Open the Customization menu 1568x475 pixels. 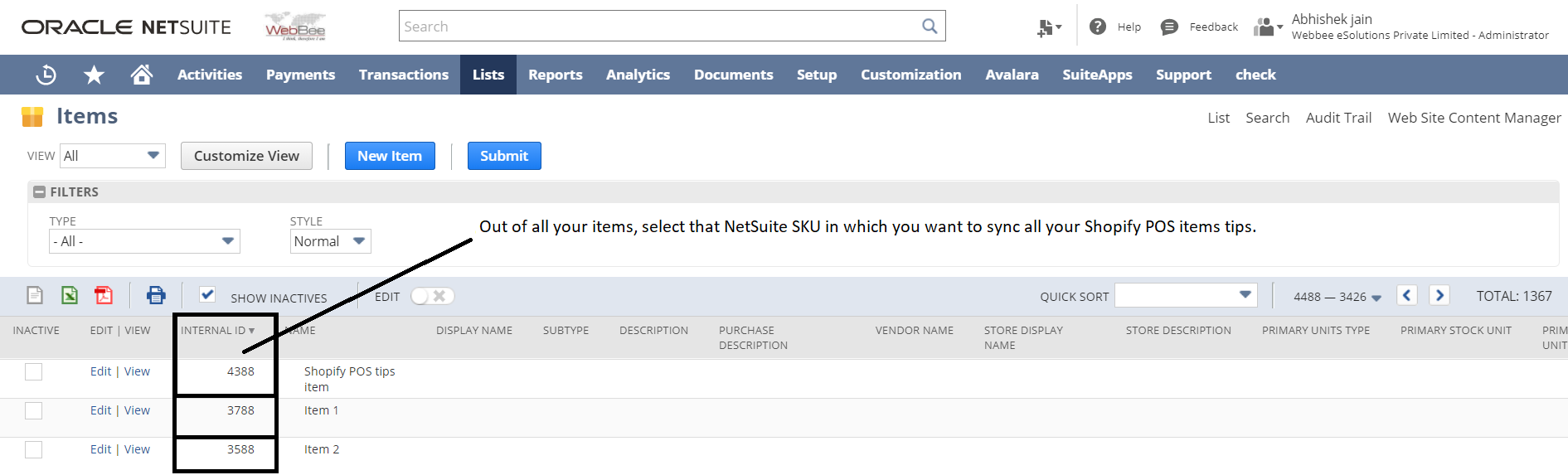(910, 75)
